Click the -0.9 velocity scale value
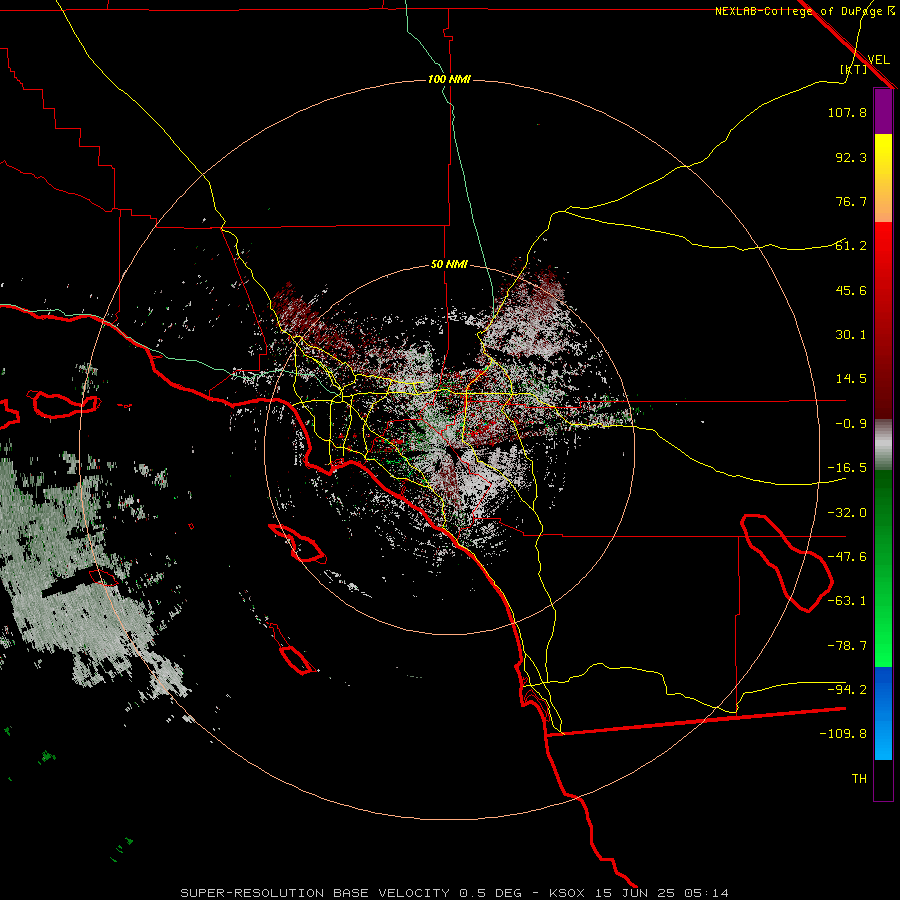This screenshot has height=900, width=900. tap(851, 424)
